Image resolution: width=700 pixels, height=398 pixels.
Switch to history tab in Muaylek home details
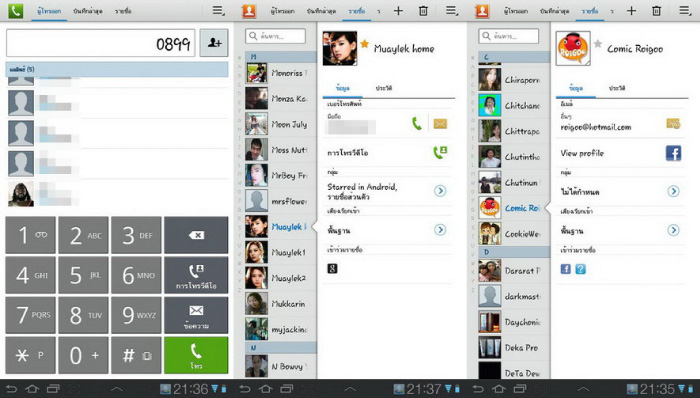383,88
